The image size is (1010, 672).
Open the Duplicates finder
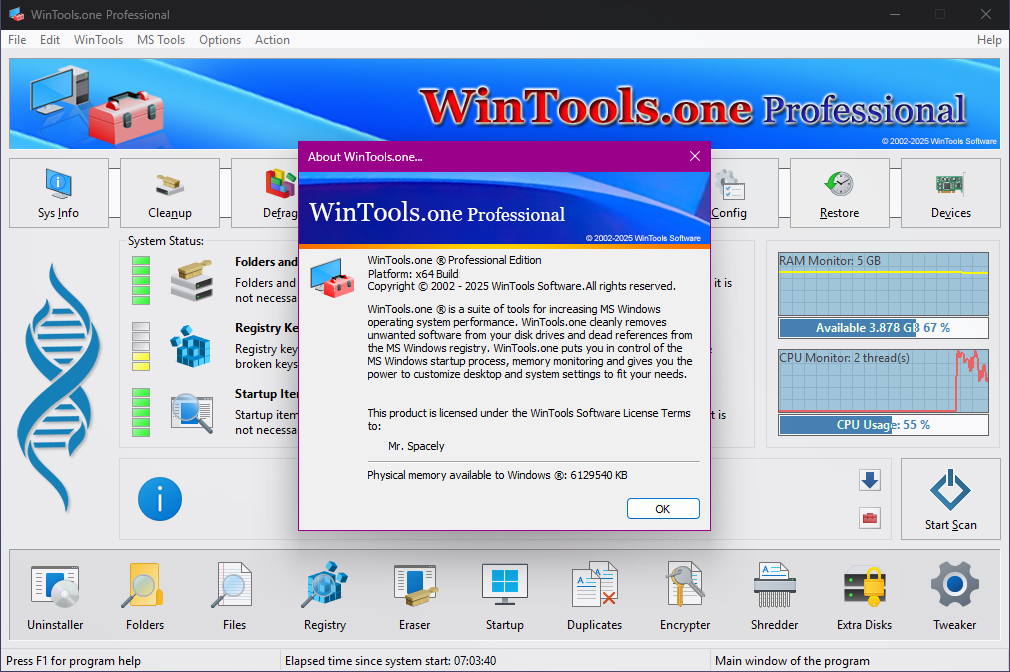tap(595, 597)
